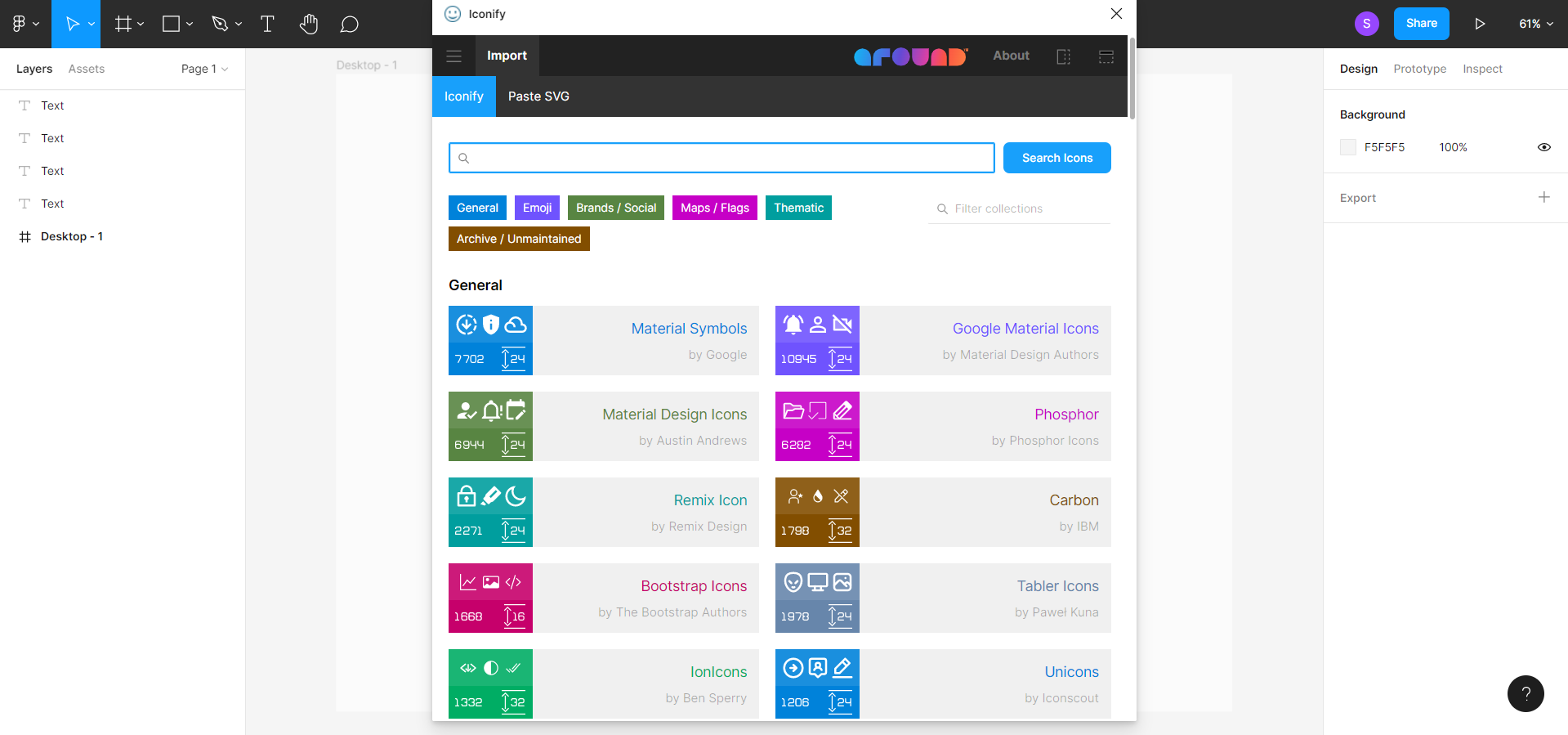Select the Move tool

tap(71, 24)
